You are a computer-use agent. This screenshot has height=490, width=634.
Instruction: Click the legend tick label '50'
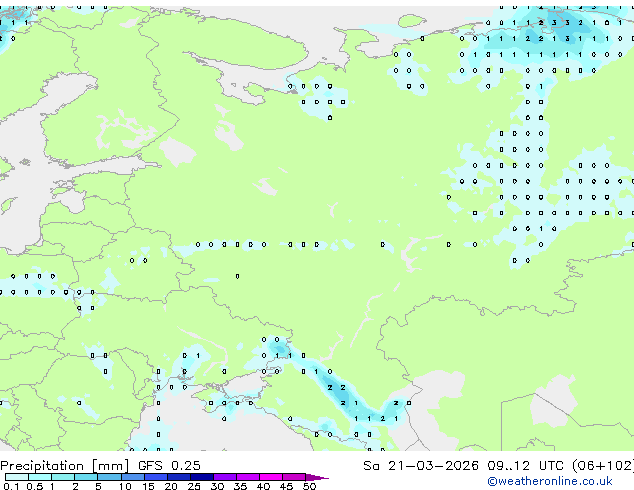click(309, 486)
